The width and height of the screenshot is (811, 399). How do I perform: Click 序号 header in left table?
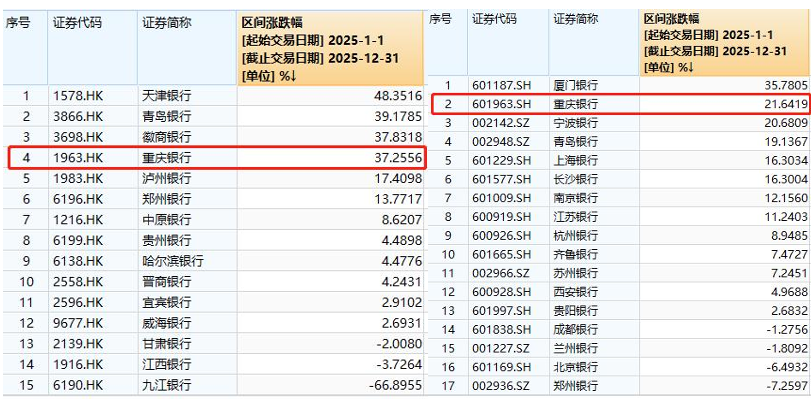pyautogui.click(x=18, y=23)
